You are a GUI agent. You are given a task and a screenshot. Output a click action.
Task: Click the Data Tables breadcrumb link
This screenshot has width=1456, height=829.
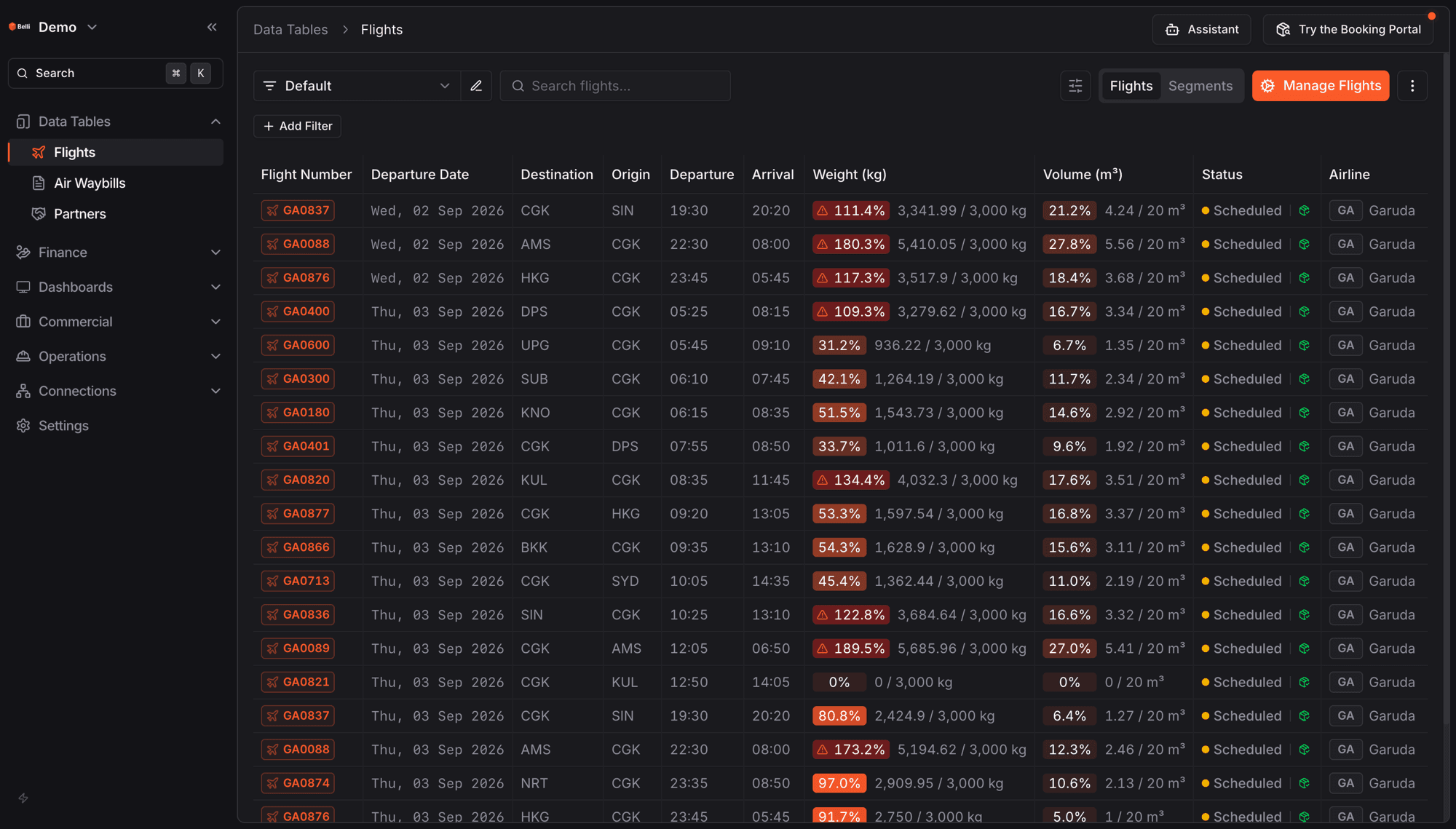point(290,30)
